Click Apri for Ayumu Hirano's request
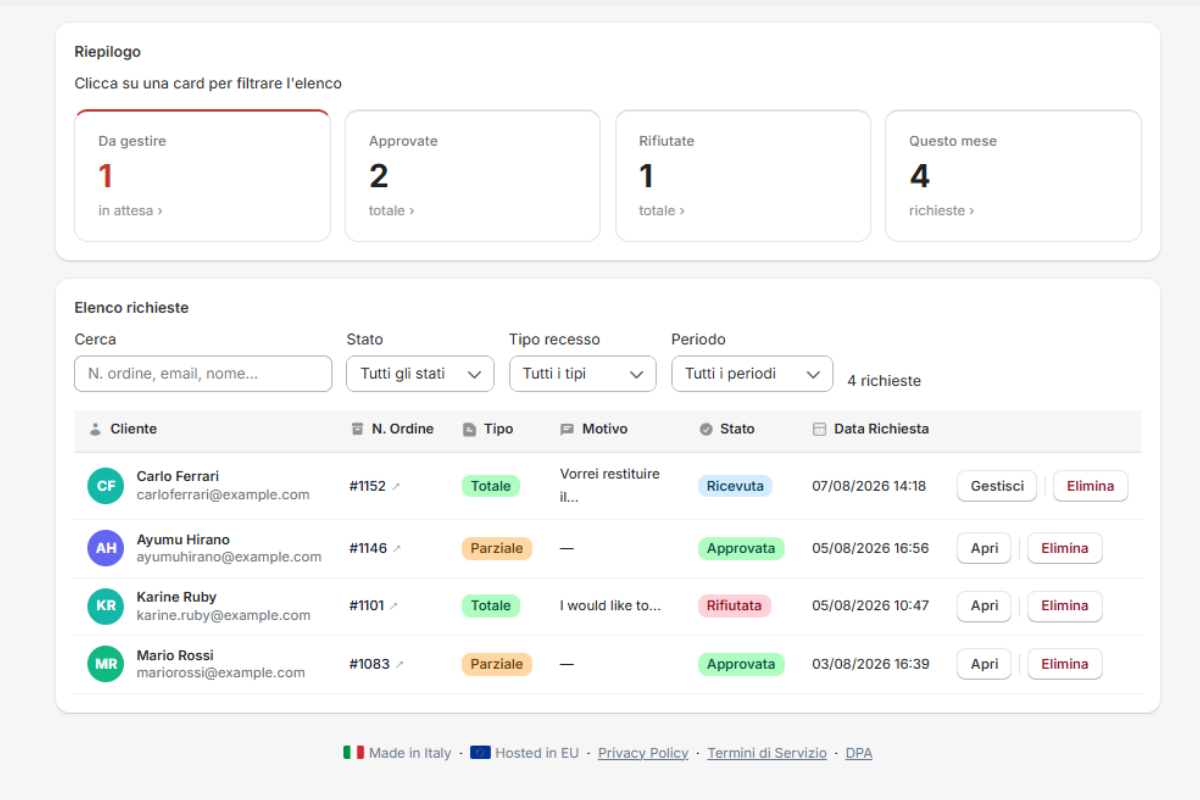This screenshot has width=1200, height=800. click(x=984, y=548)
